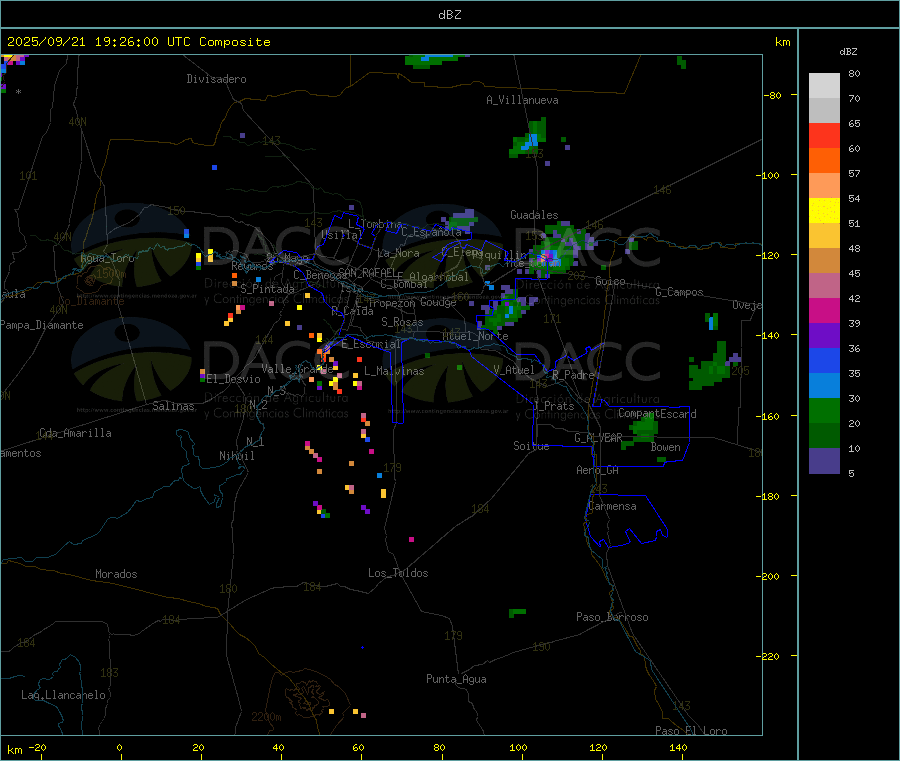This screenshot has height=761, width=900.
Task: Click the 'Salinas' location label
Action: pyautogui.click(x=173, y=406)
